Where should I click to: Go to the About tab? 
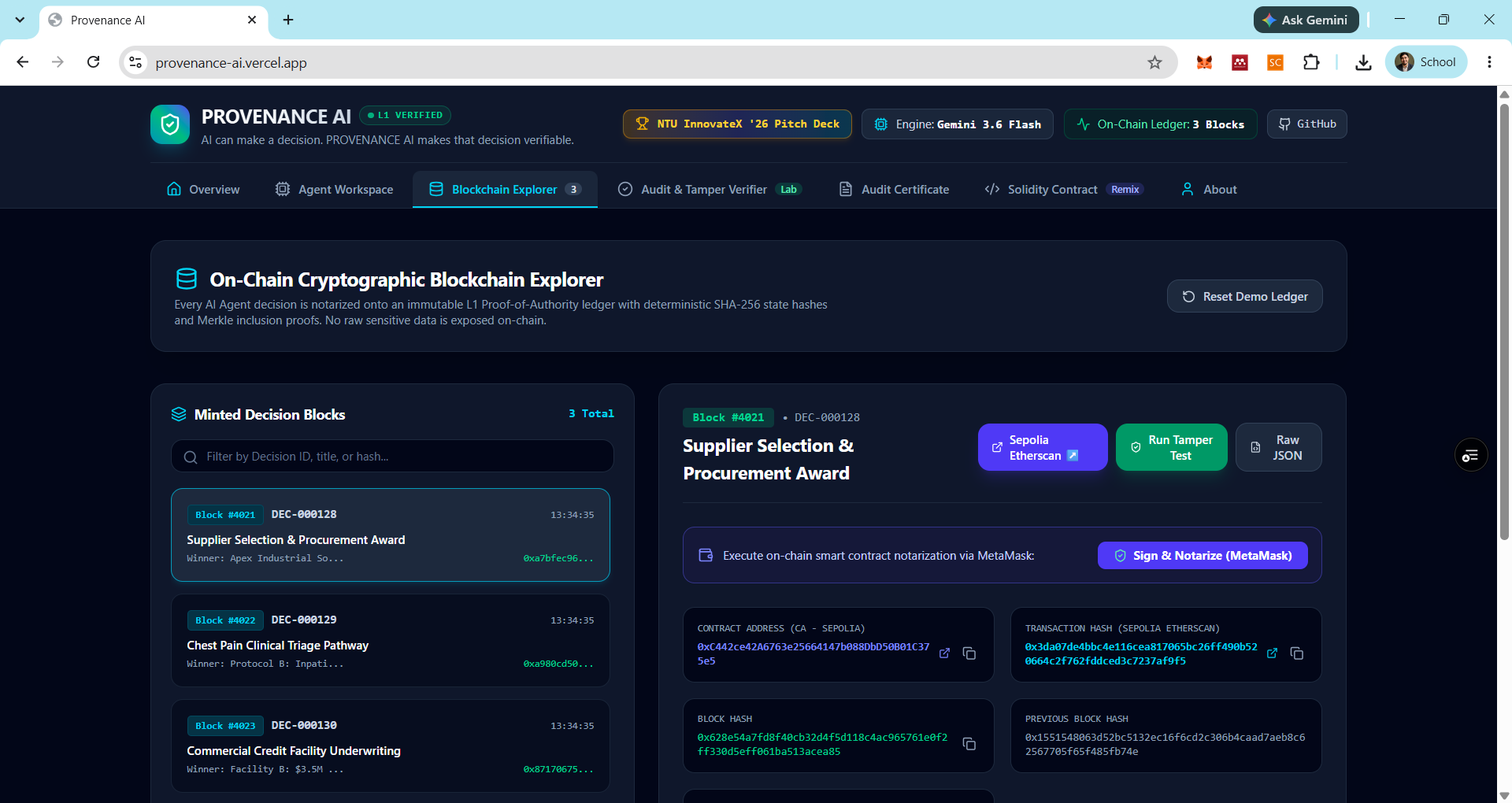click(x=1209, y=190)
